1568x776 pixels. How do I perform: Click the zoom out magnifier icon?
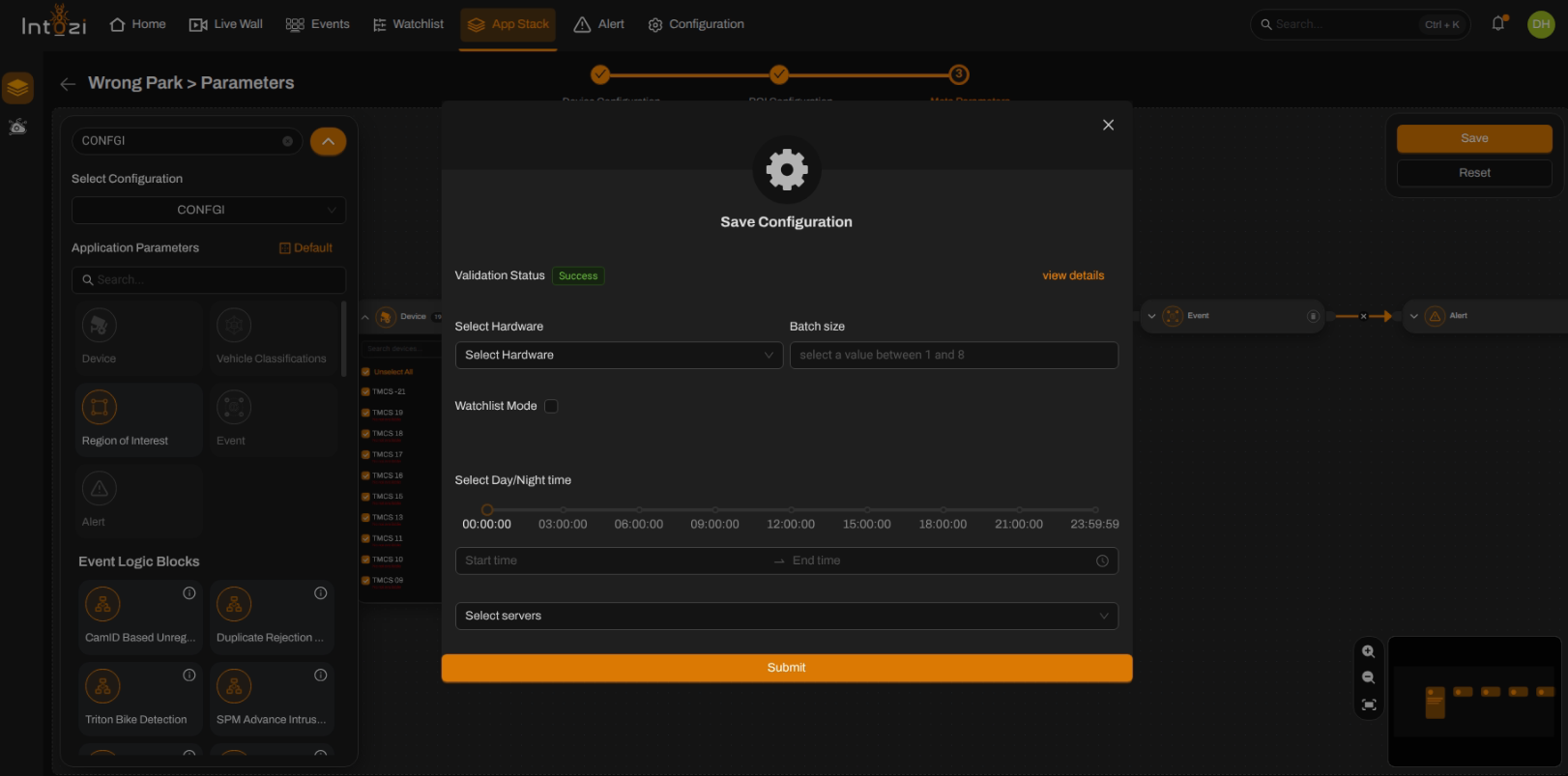(x=1368, y=677)
